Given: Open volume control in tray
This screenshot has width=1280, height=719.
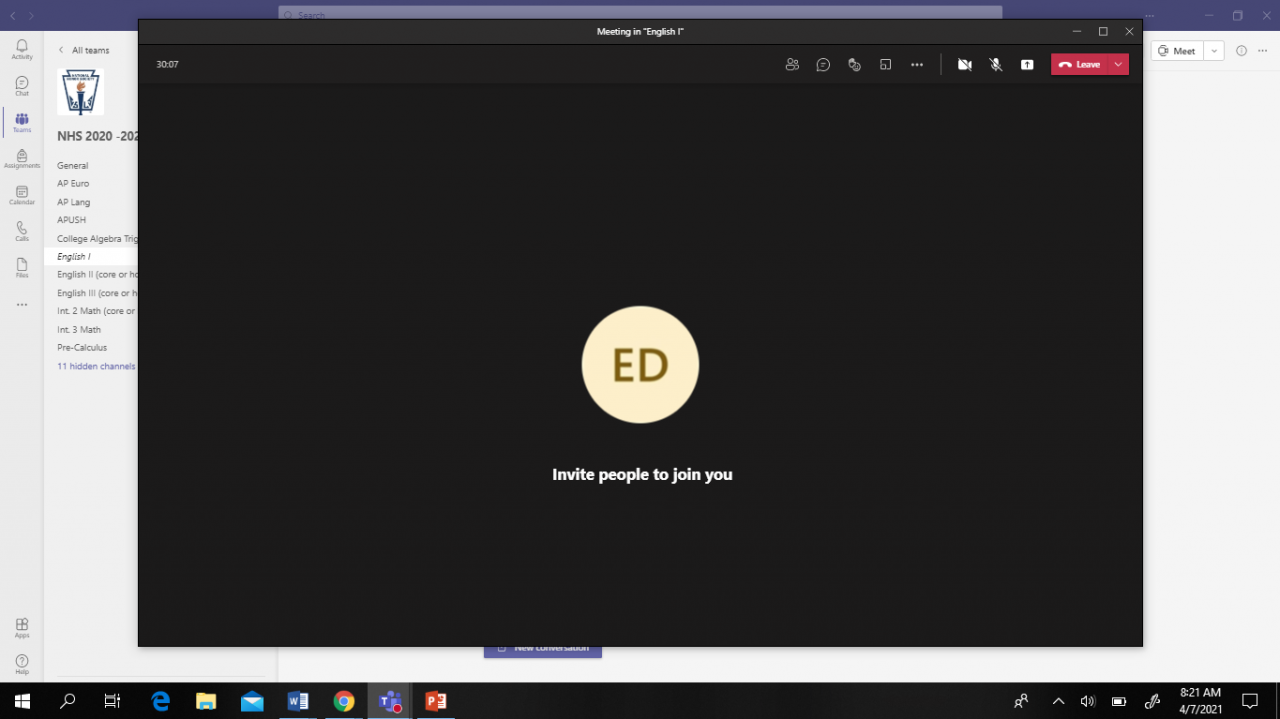Looking at the screenshot, I should pos(1088,701).
